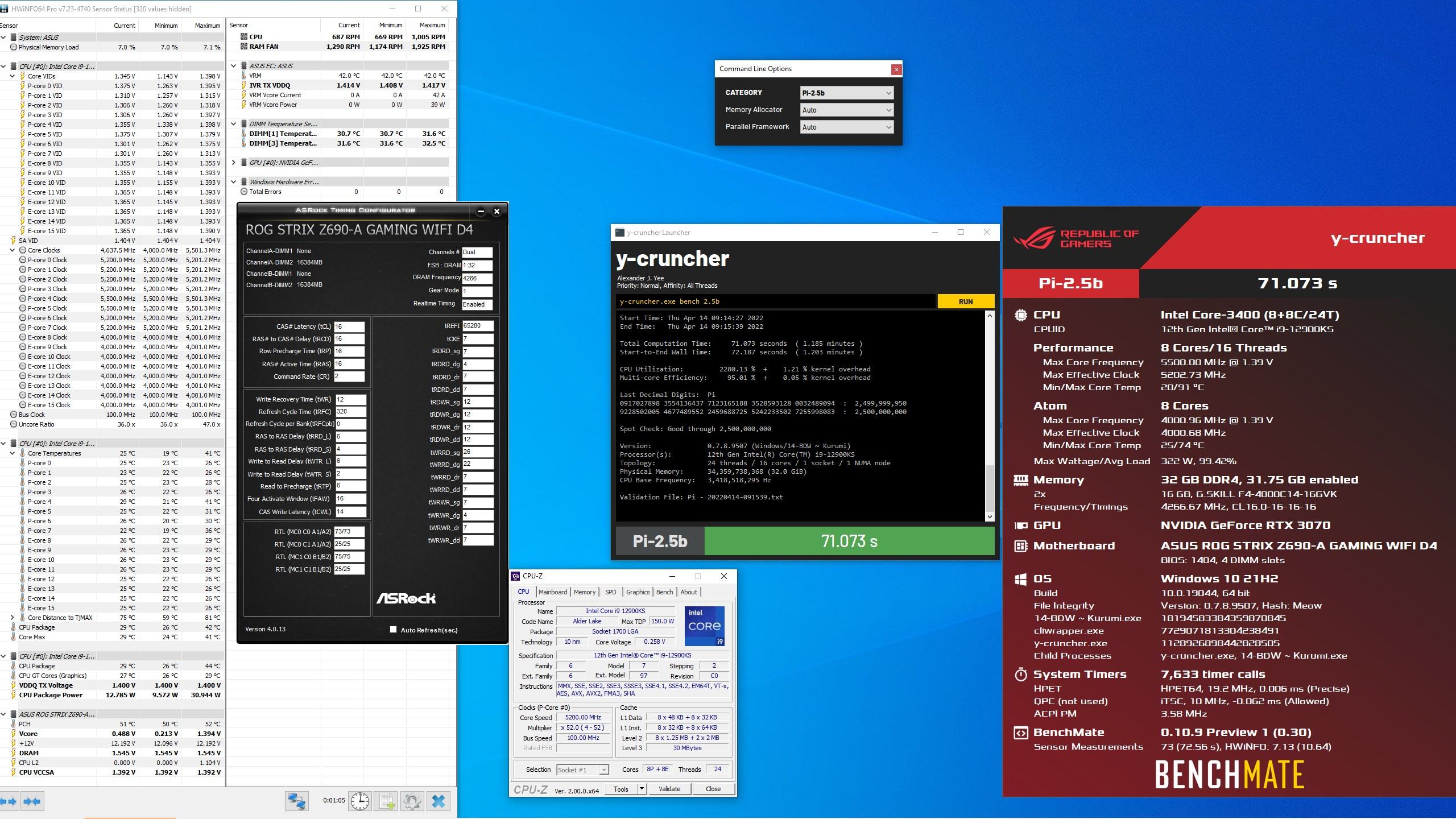Switch to CPU-Z SPD tab
The width and height of the screenshot is (1456, 819).
point(610,592)
